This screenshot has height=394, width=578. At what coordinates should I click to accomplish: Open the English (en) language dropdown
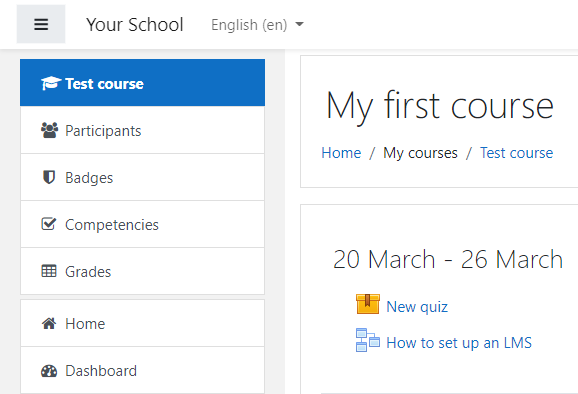click(x=257, y=25)
